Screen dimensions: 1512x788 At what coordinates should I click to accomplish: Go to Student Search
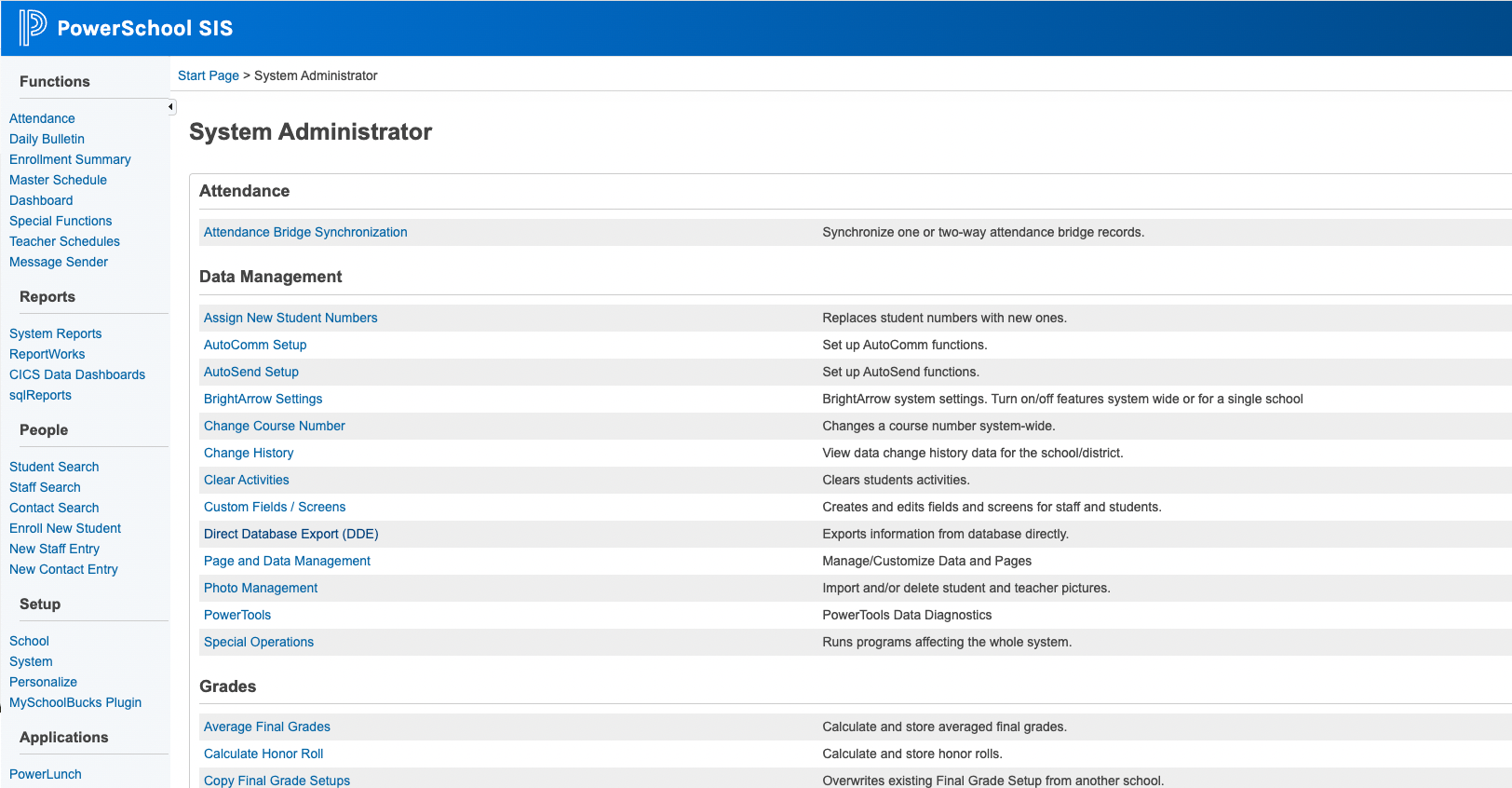54,467
